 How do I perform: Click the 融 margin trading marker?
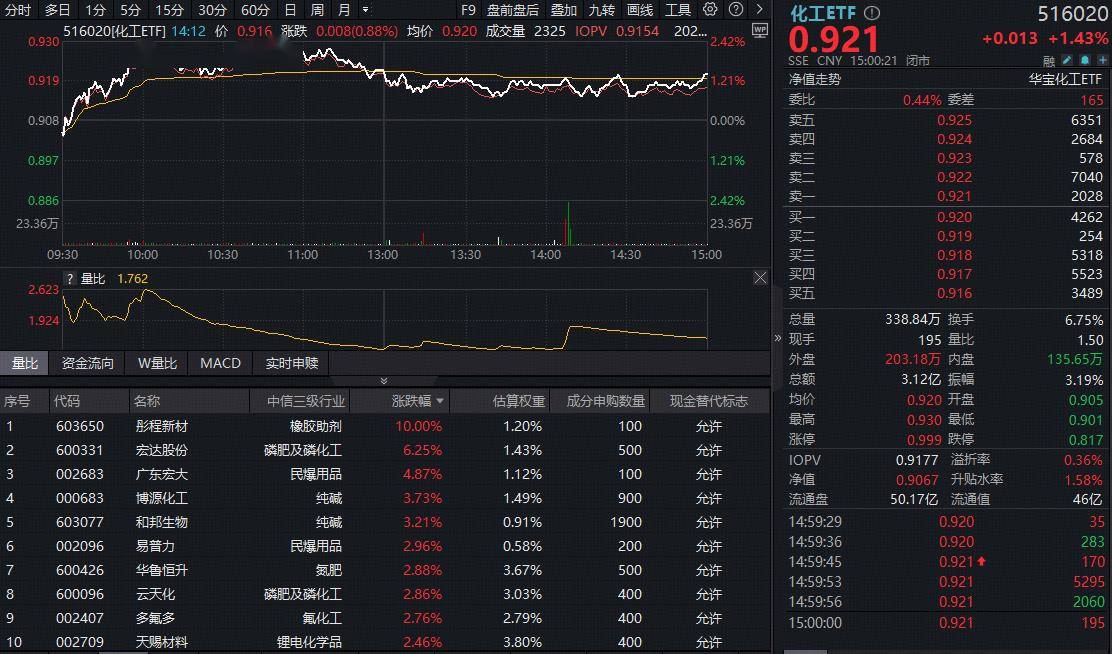tap(1049, 62)
